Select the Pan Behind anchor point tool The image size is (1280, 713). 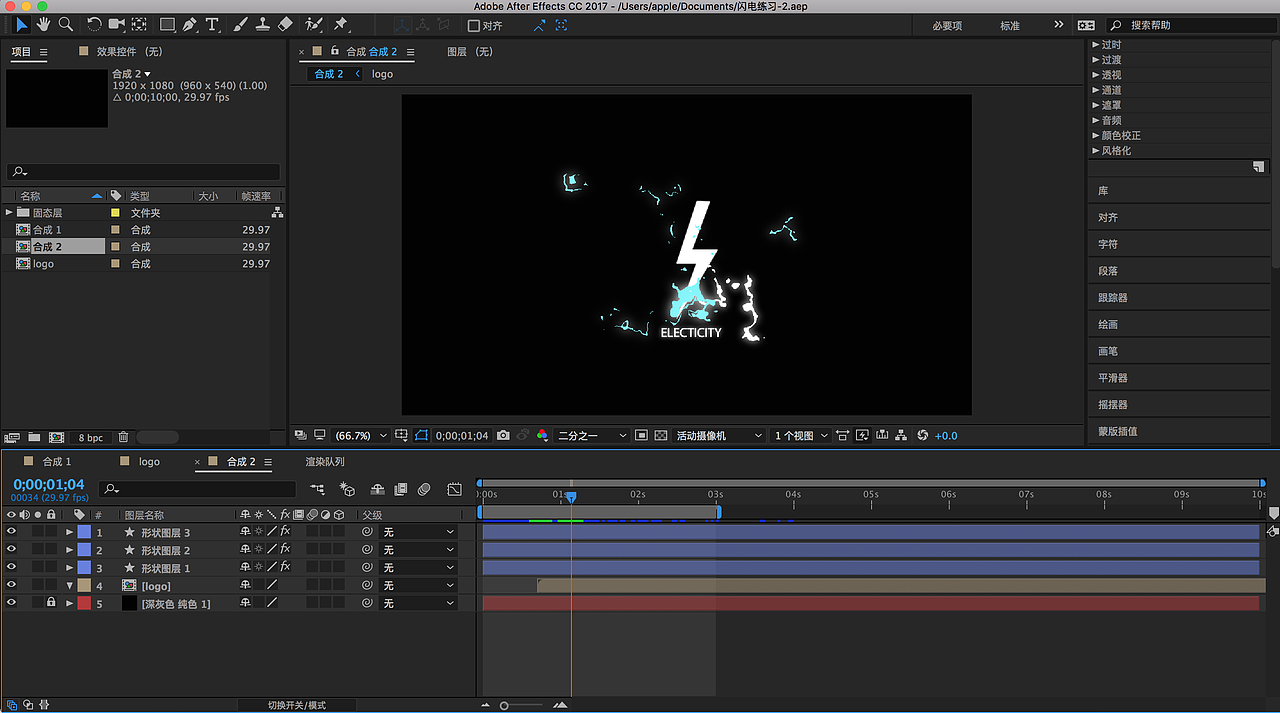click(x=139, y=24)
